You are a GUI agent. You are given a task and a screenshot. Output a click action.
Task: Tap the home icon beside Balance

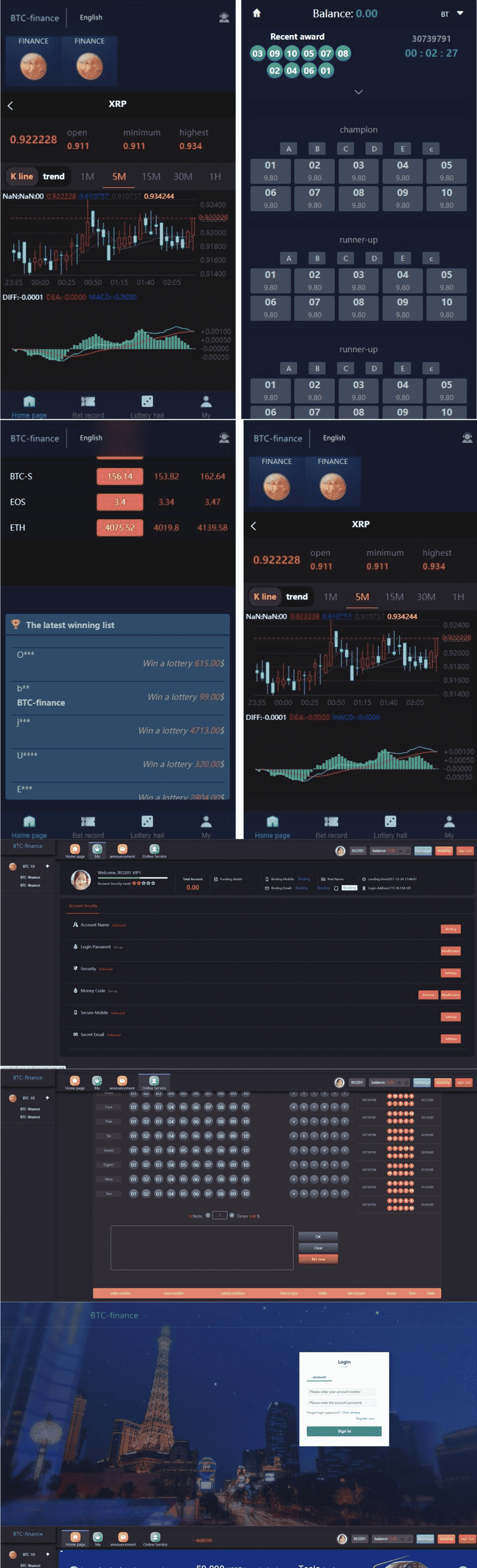pos(256,13)
